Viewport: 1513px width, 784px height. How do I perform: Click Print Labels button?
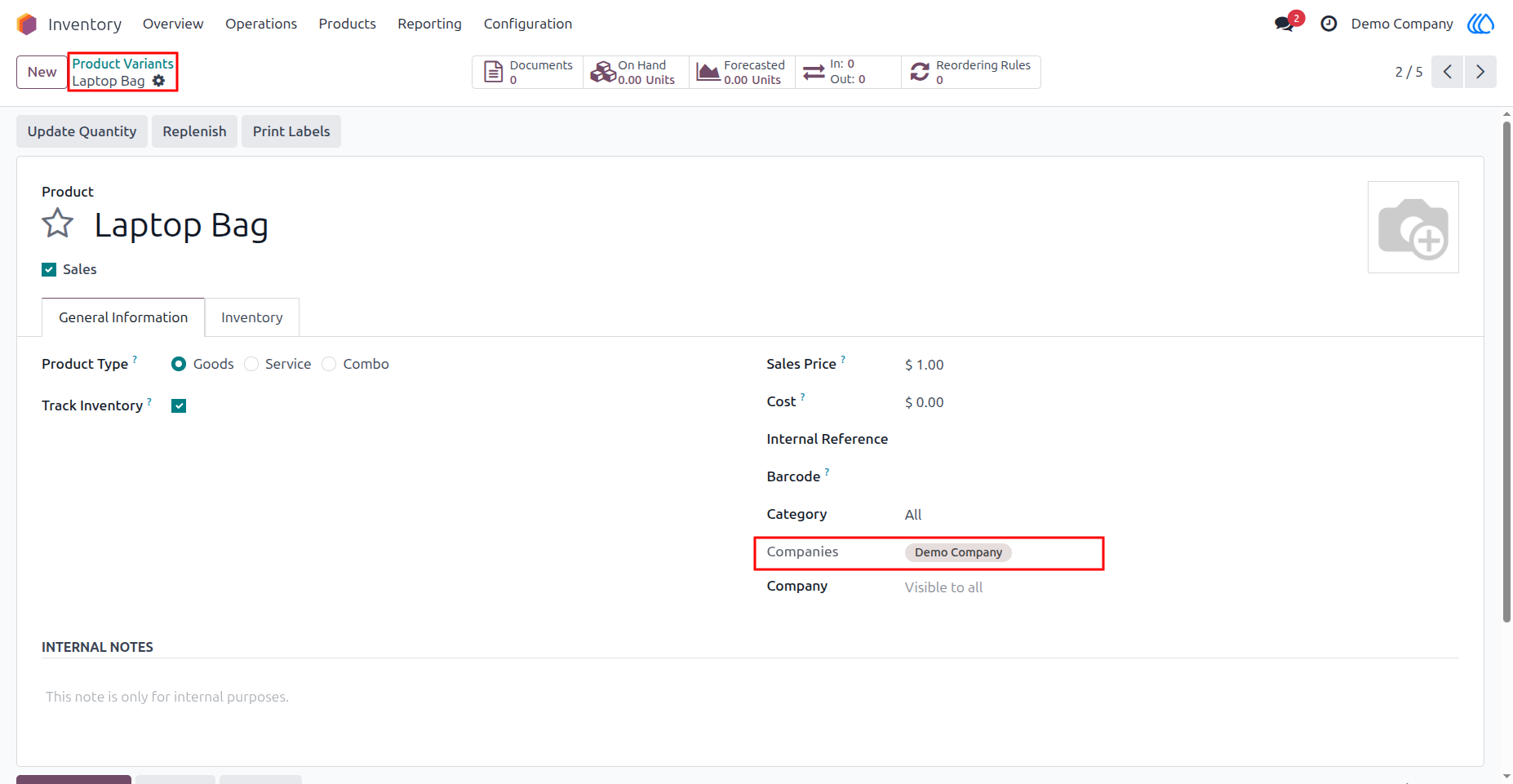coord(291,131)
